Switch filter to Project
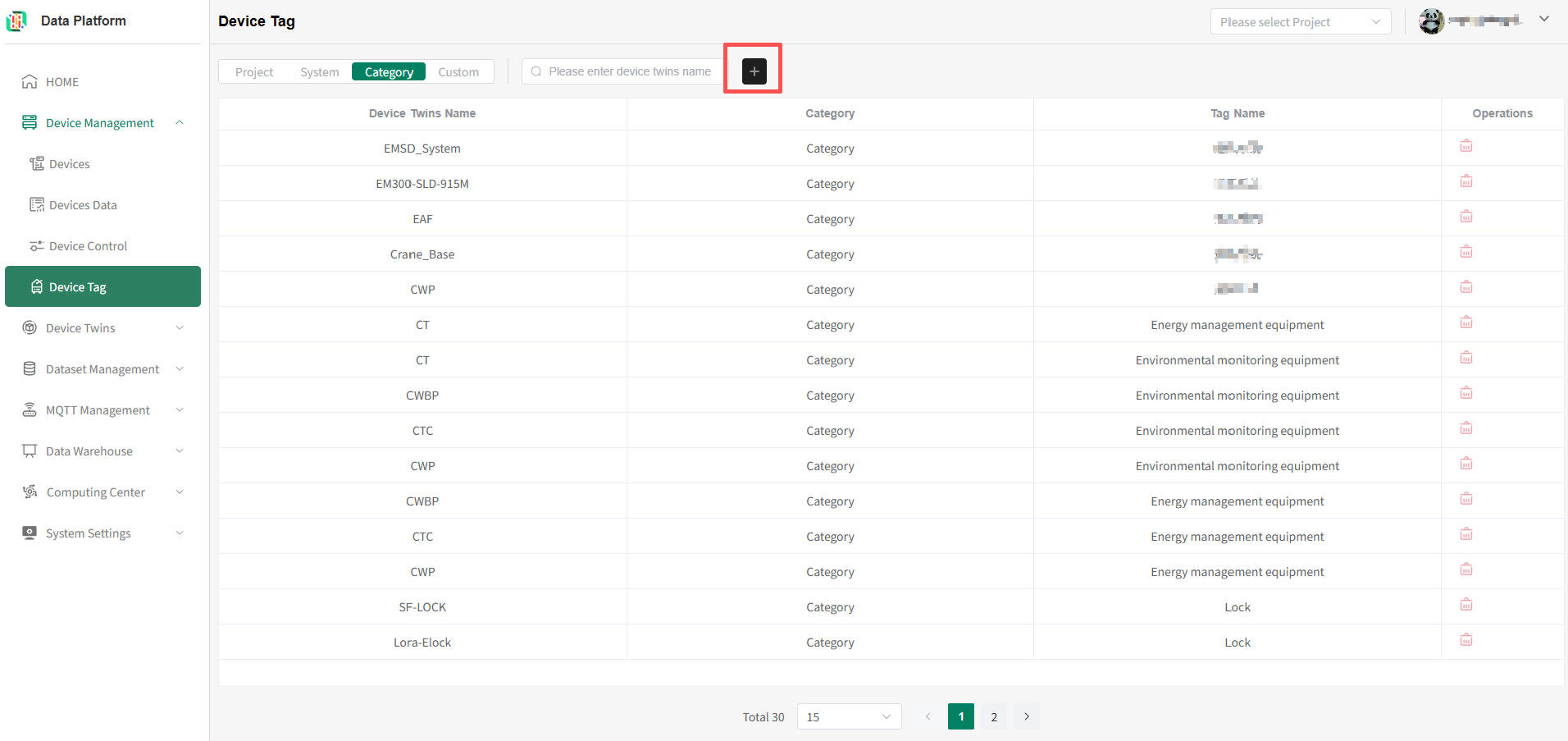The image size is (1568, 741). tap(254, 72)
